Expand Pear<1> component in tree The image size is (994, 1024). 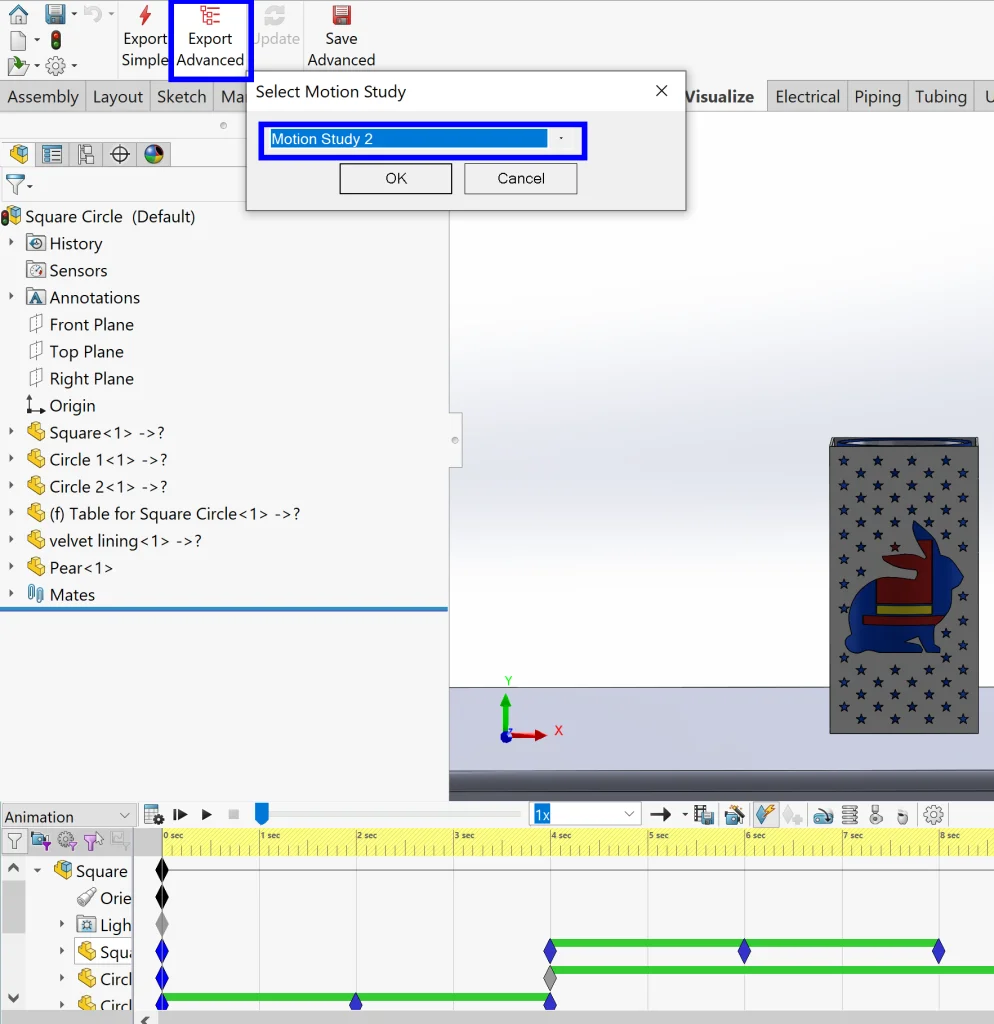pyautogui.click(x=11, y=568)
